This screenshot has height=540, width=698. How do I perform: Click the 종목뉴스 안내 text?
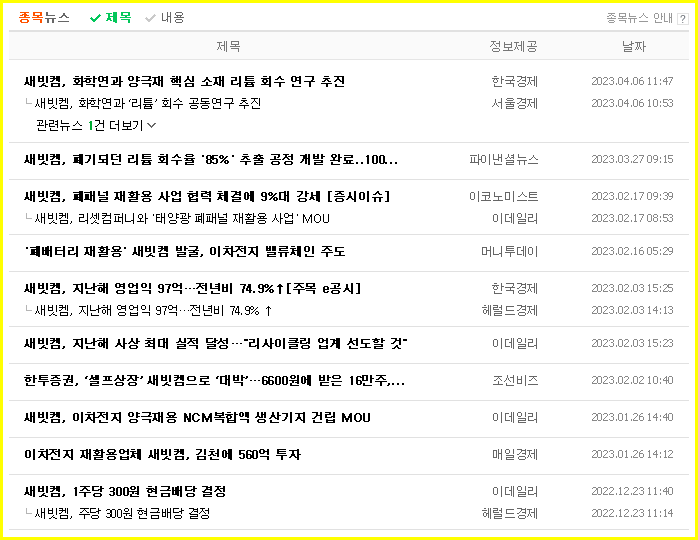click(x=639, y=18)
